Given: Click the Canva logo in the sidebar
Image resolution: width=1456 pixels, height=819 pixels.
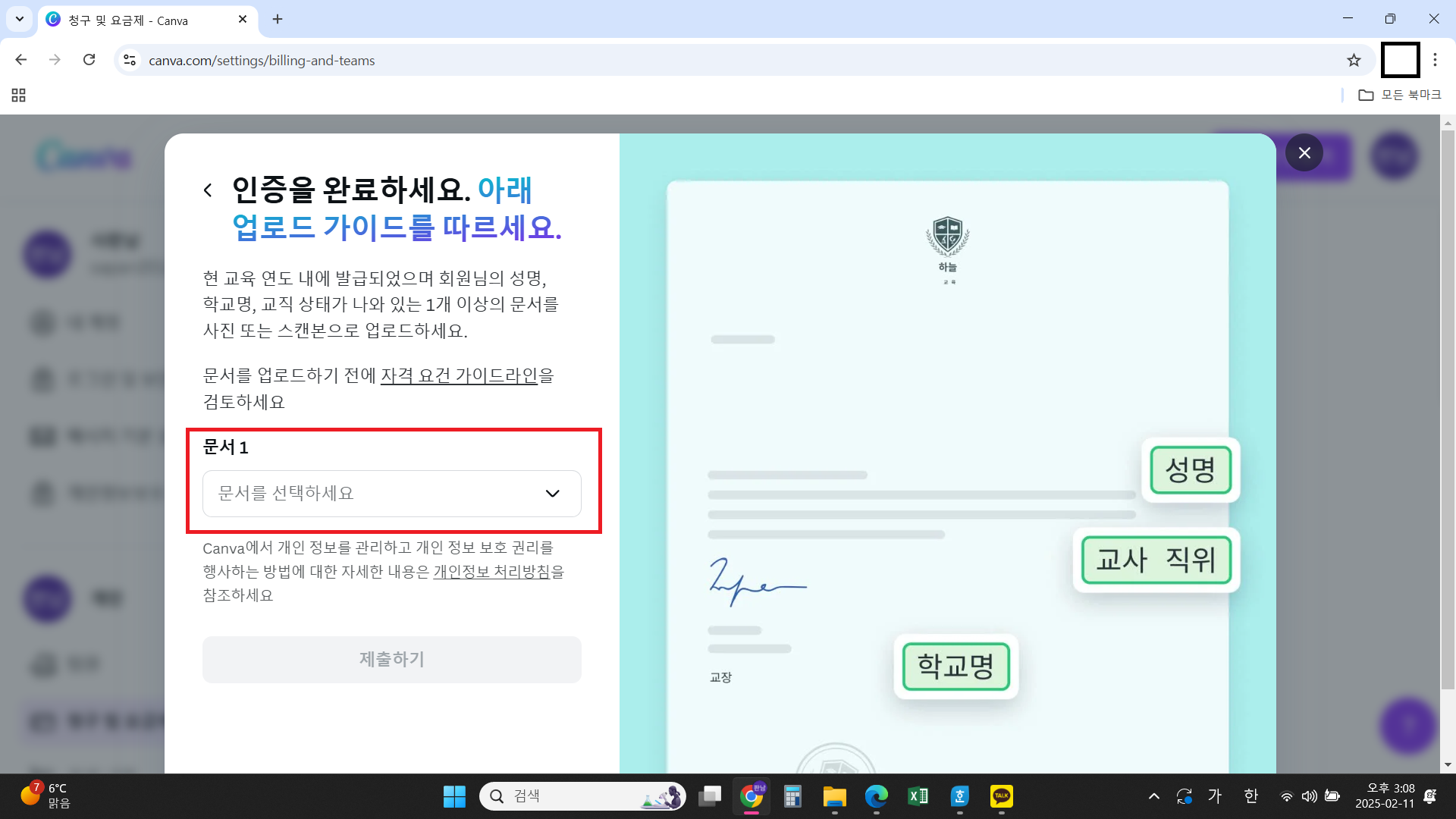Looking at the screenshot, I should (82, 155).
